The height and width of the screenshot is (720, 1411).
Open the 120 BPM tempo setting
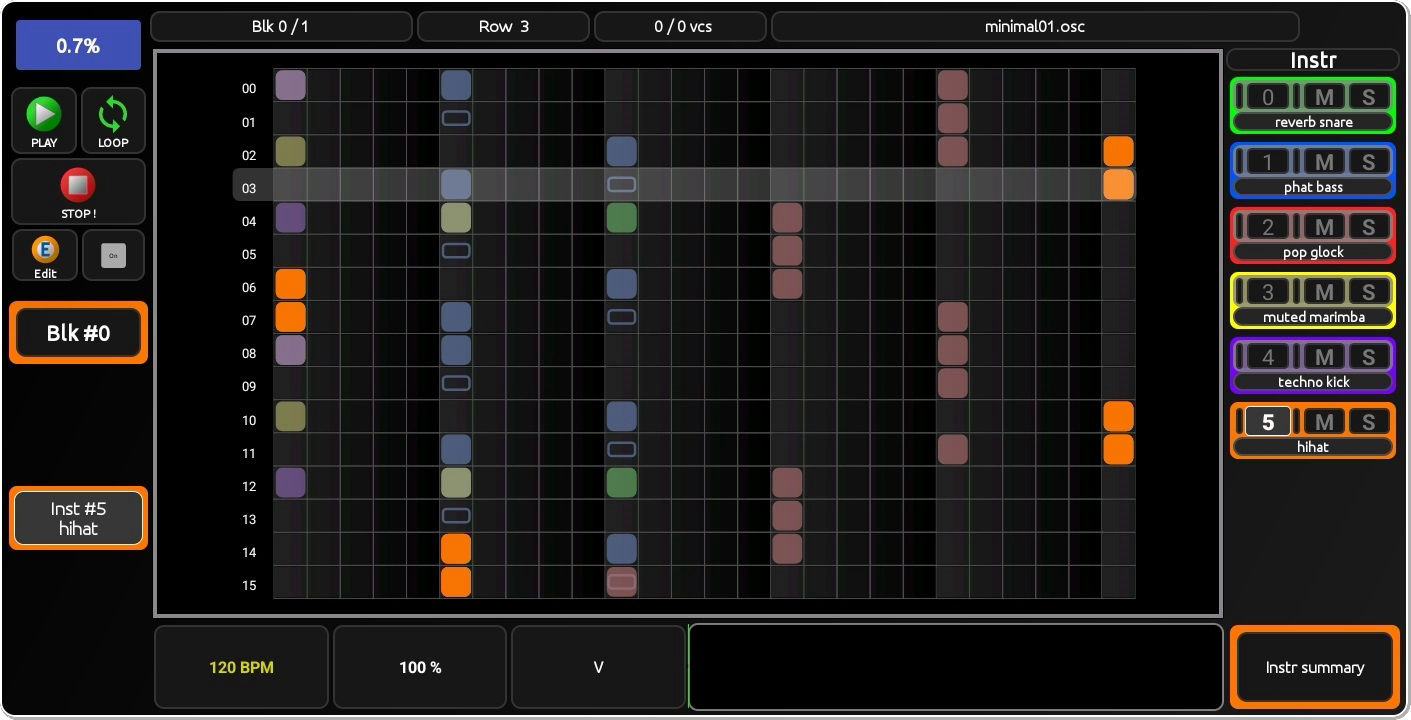(x=241, y=667)
